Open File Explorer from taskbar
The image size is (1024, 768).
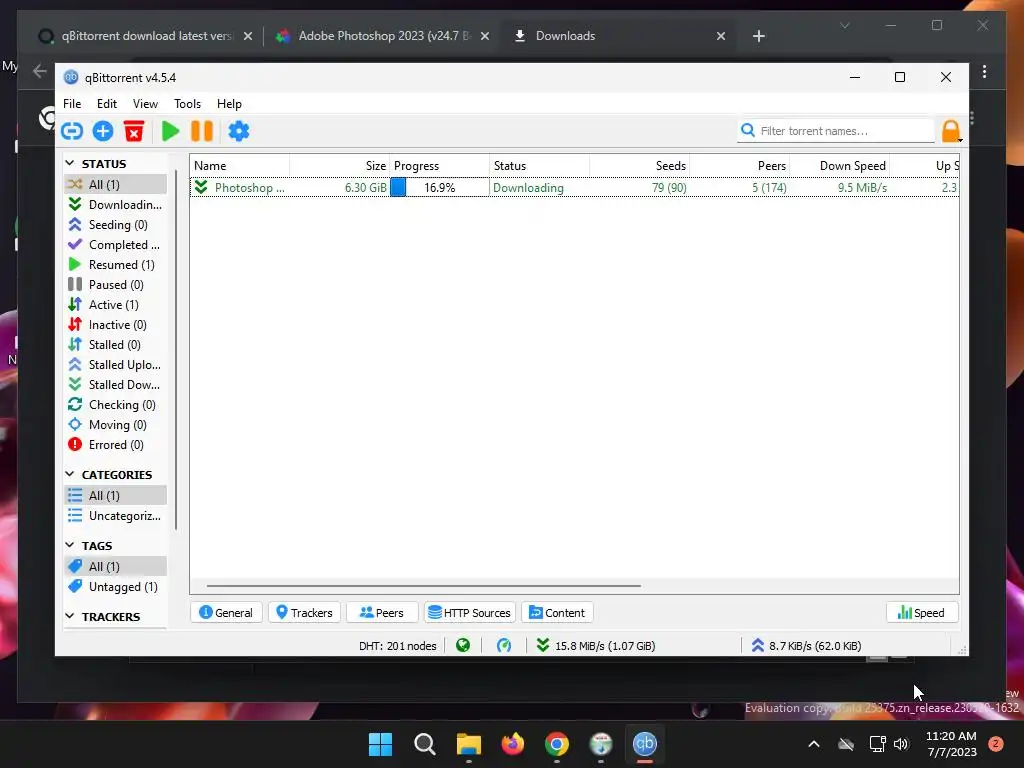click(468, 744)
